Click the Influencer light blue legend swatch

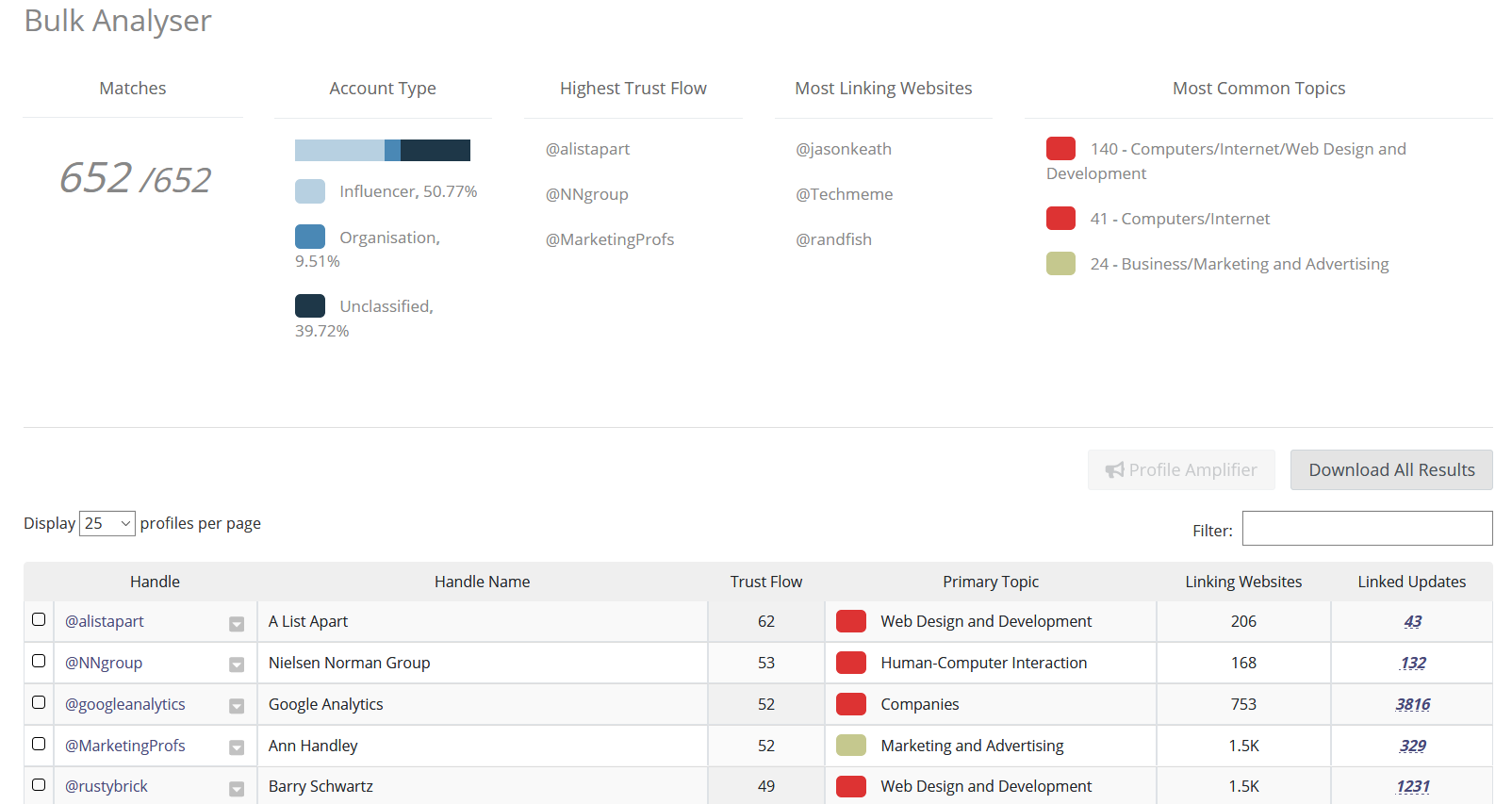pyautogui.click(x=310, y=191)
